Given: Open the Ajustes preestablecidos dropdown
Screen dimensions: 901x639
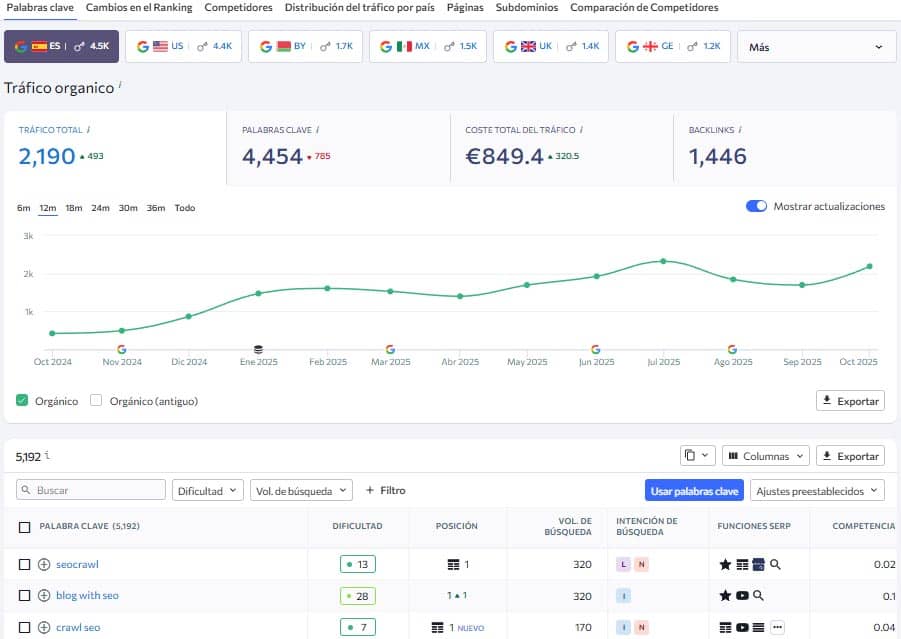Looking at the screenshot, I should (x=818, y=490).
